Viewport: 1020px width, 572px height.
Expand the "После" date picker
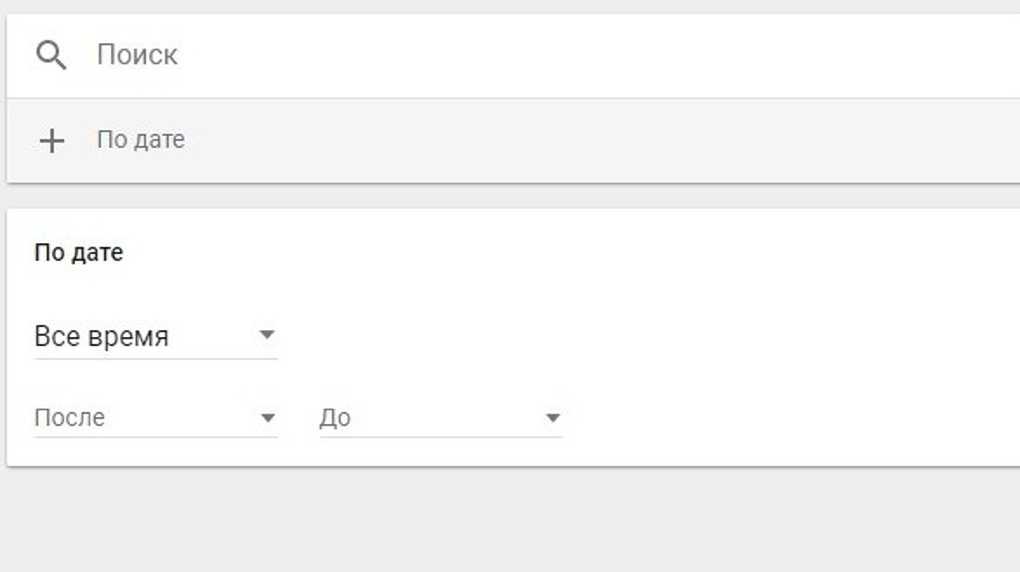pos(155,418)
